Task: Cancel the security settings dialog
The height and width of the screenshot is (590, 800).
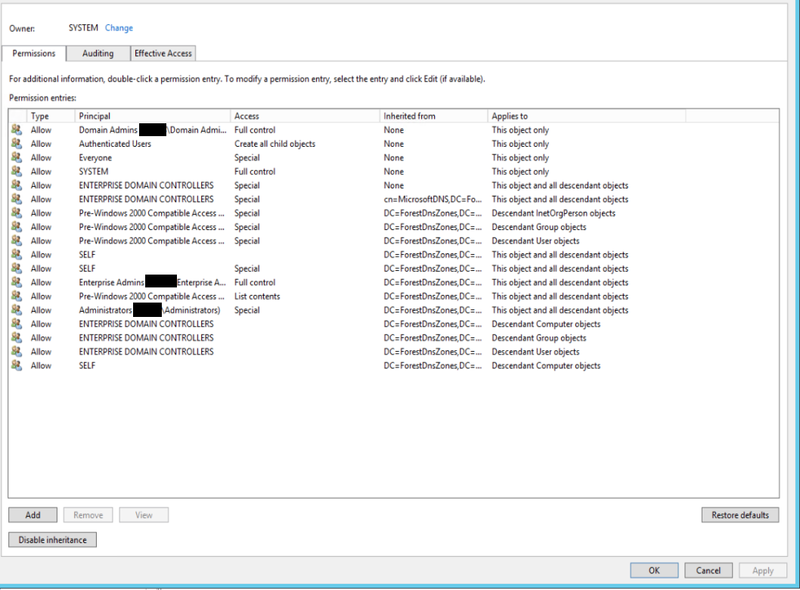Action: (x=709, y=570)
